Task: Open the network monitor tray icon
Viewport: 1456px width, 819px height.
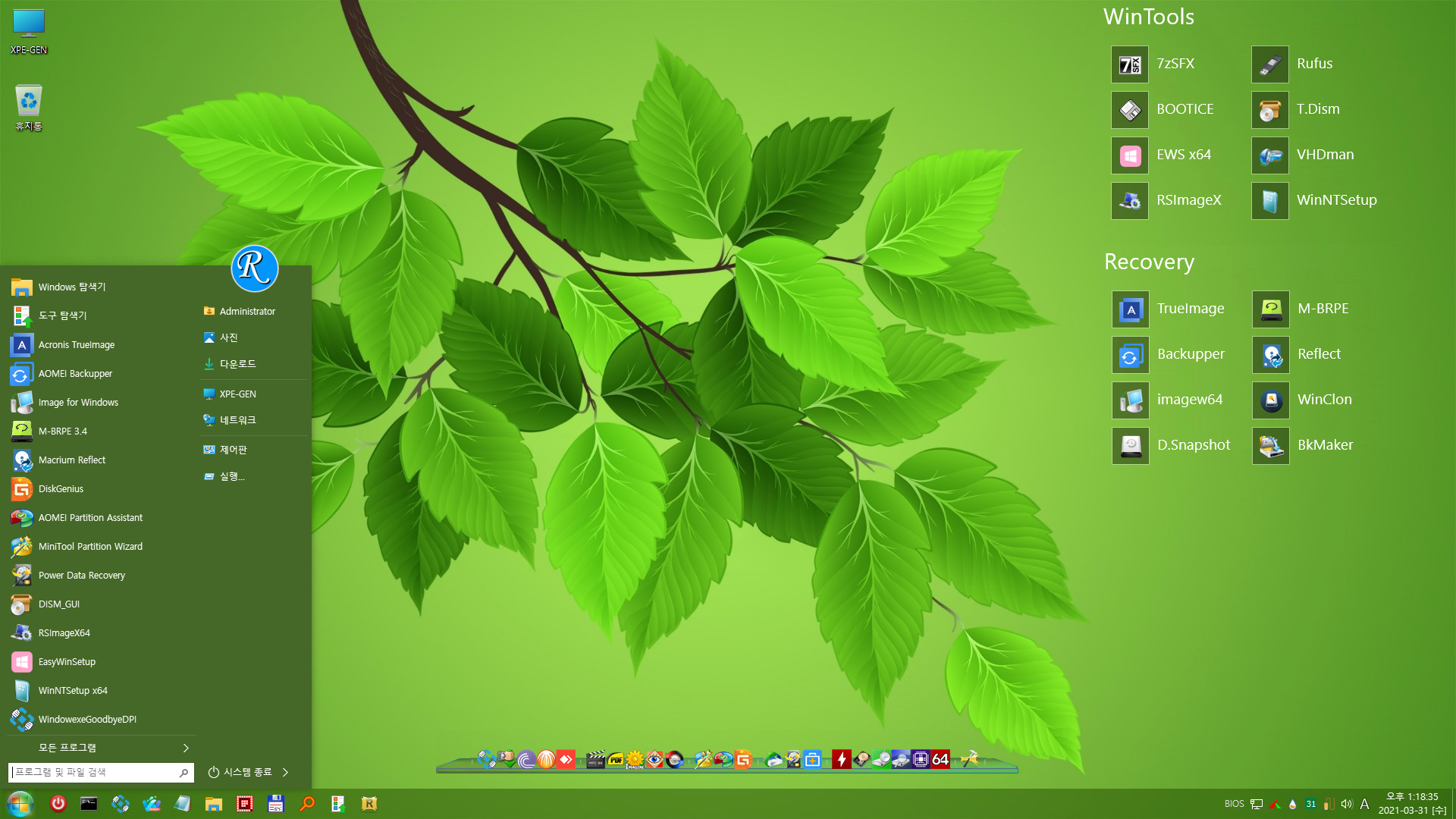Action: click(x=1257, y=804)
